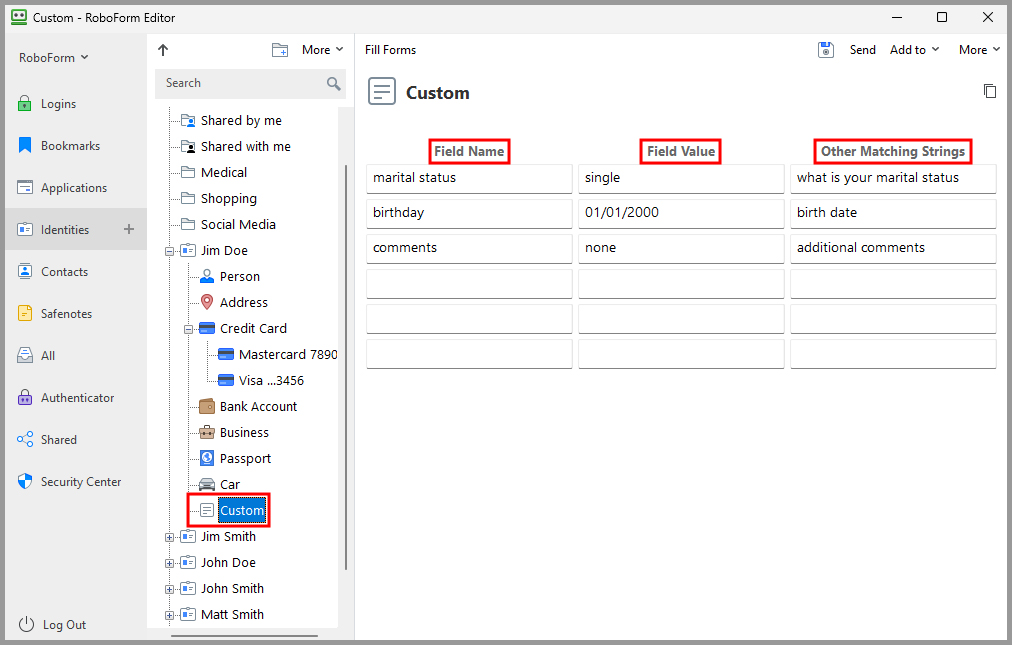Select the Mastercard 7890 card icon
Image resolution: width=1012 pixels, height=645 pixels.
click(x=226, y=354)
